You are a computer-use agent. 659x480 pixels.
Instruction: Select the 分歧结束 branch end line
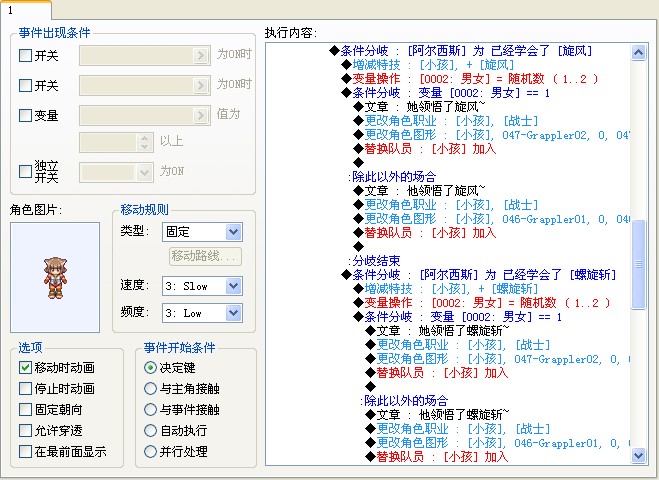coord(374,261)
